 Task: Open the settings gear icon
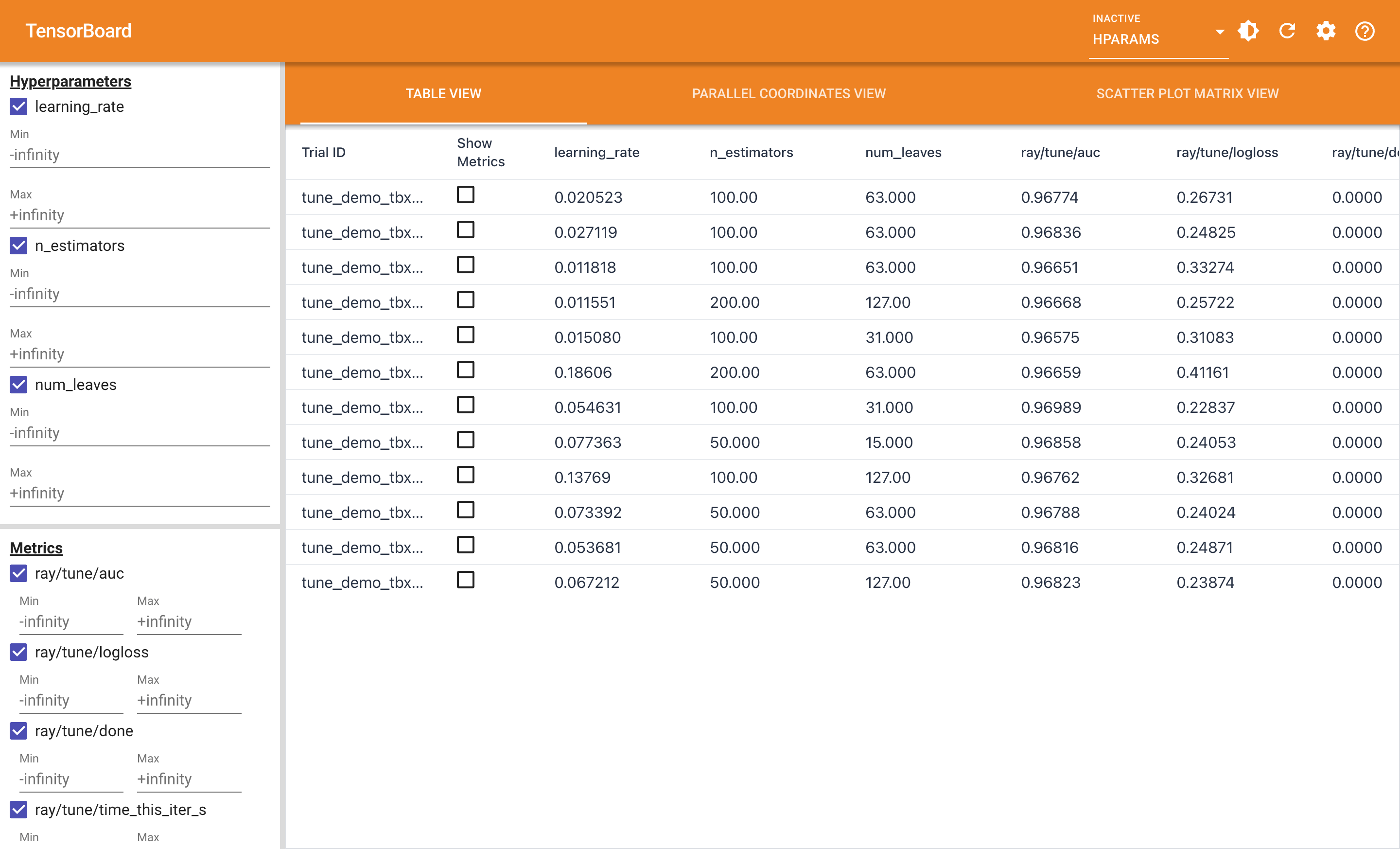point(1326,31)
